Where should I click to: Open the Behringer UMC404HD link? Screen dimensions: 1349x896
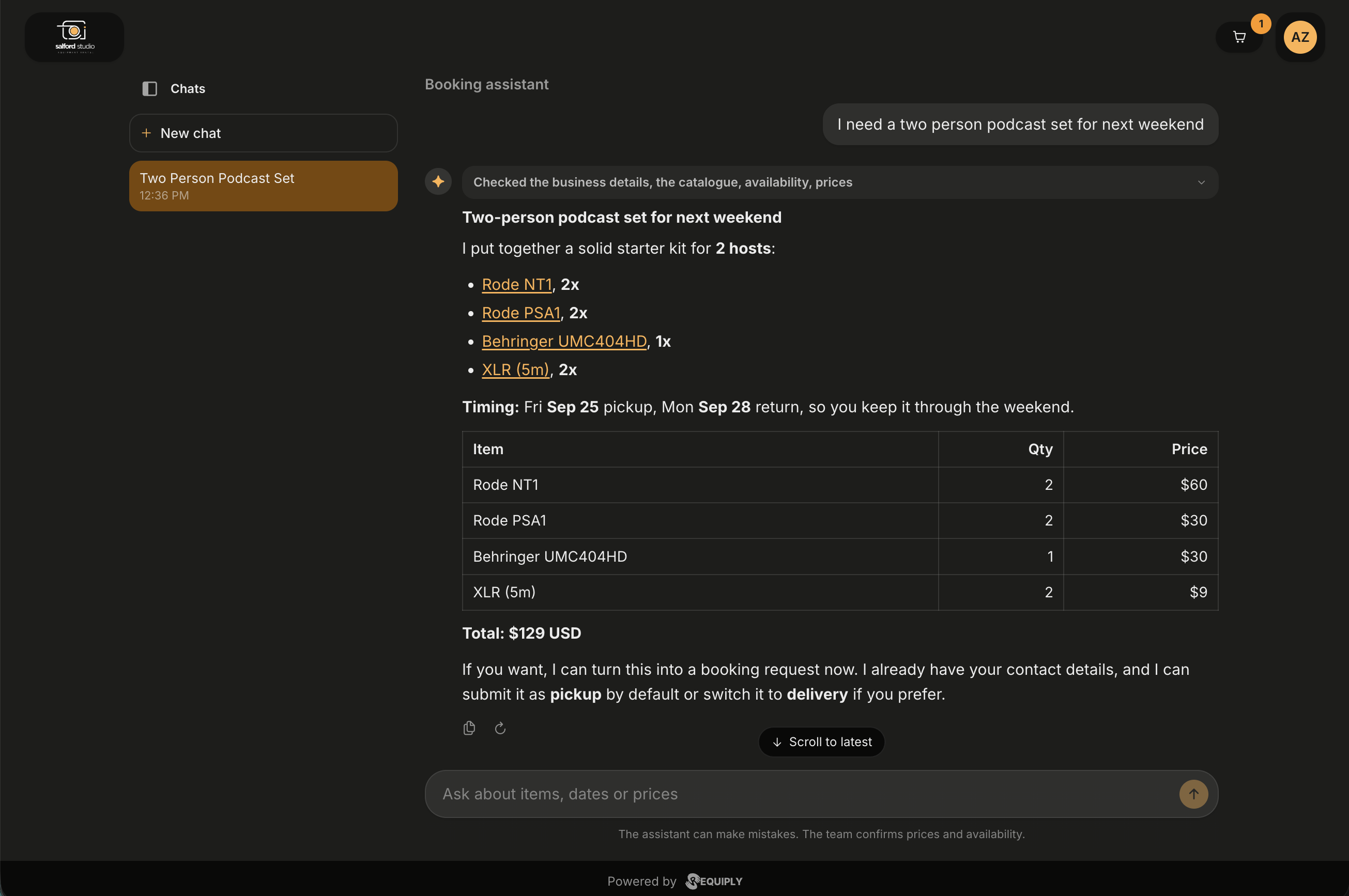coord(564,341)
